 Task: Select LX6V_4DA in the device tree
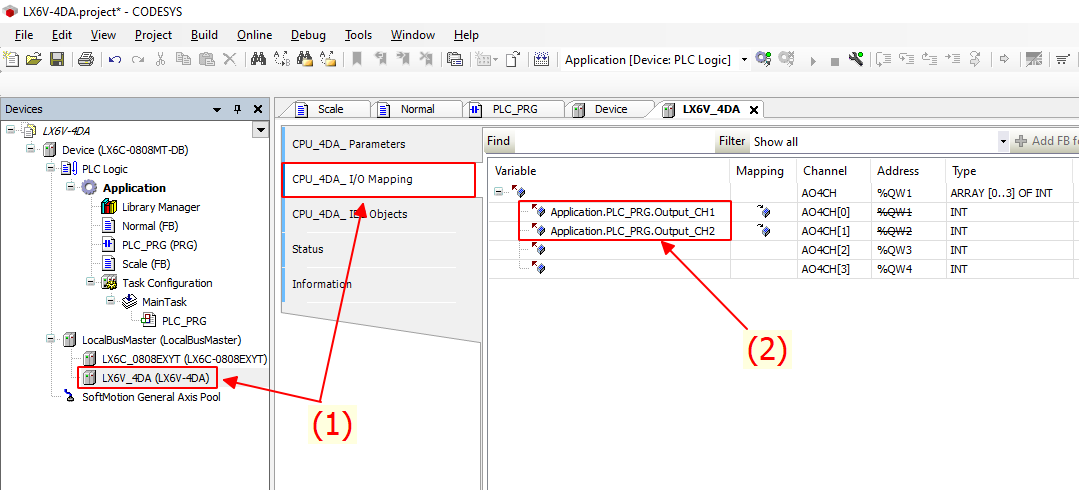(155, 378)
